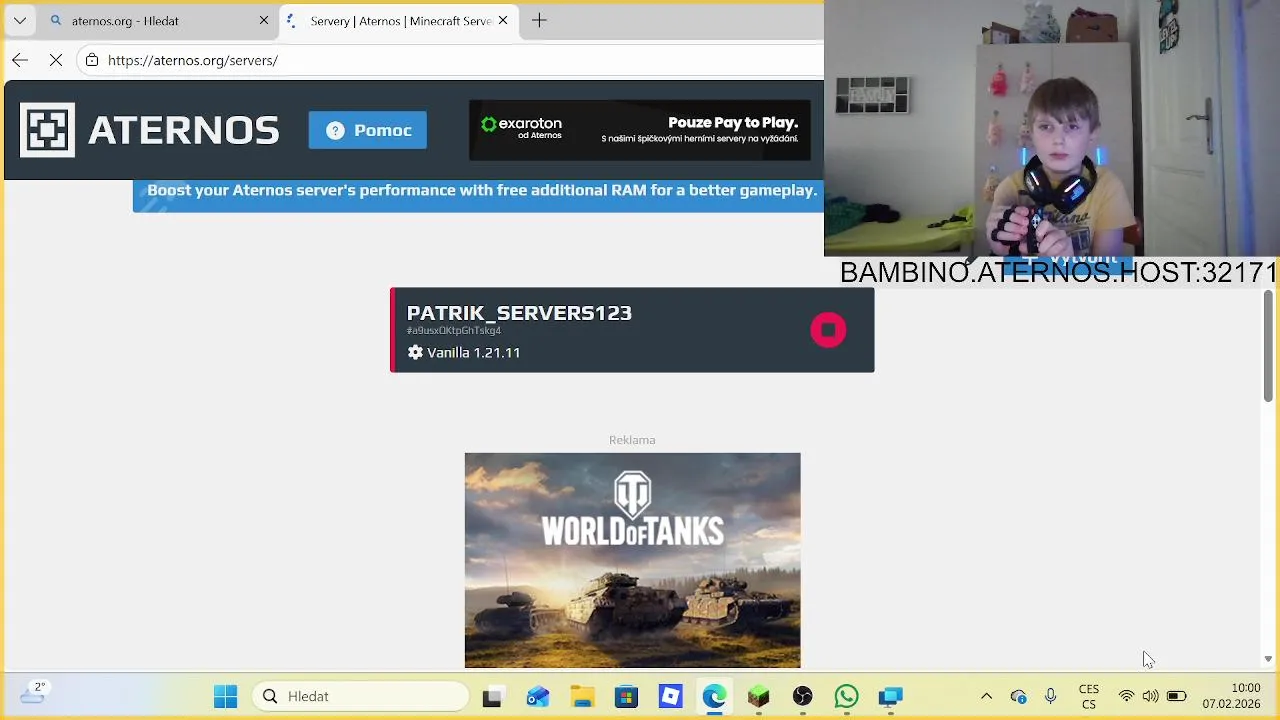The image size is (1280, 720).
Task: Stop loading the page with the X button
Action: pyautogui.click(x=56, y=60)
